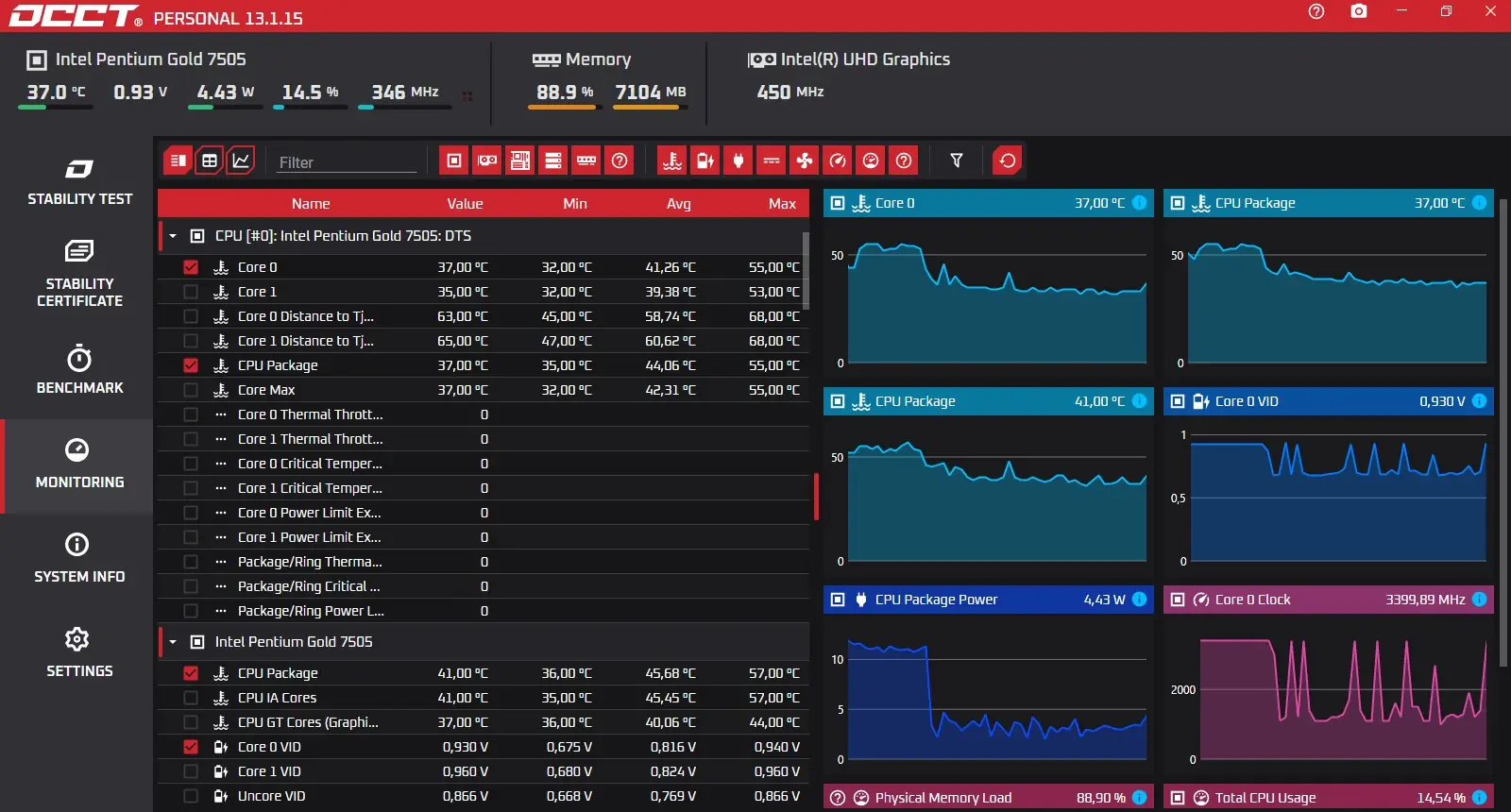
Task: Select the Core 0 Thermal Thrott... row name
Action: coord(310,414)
